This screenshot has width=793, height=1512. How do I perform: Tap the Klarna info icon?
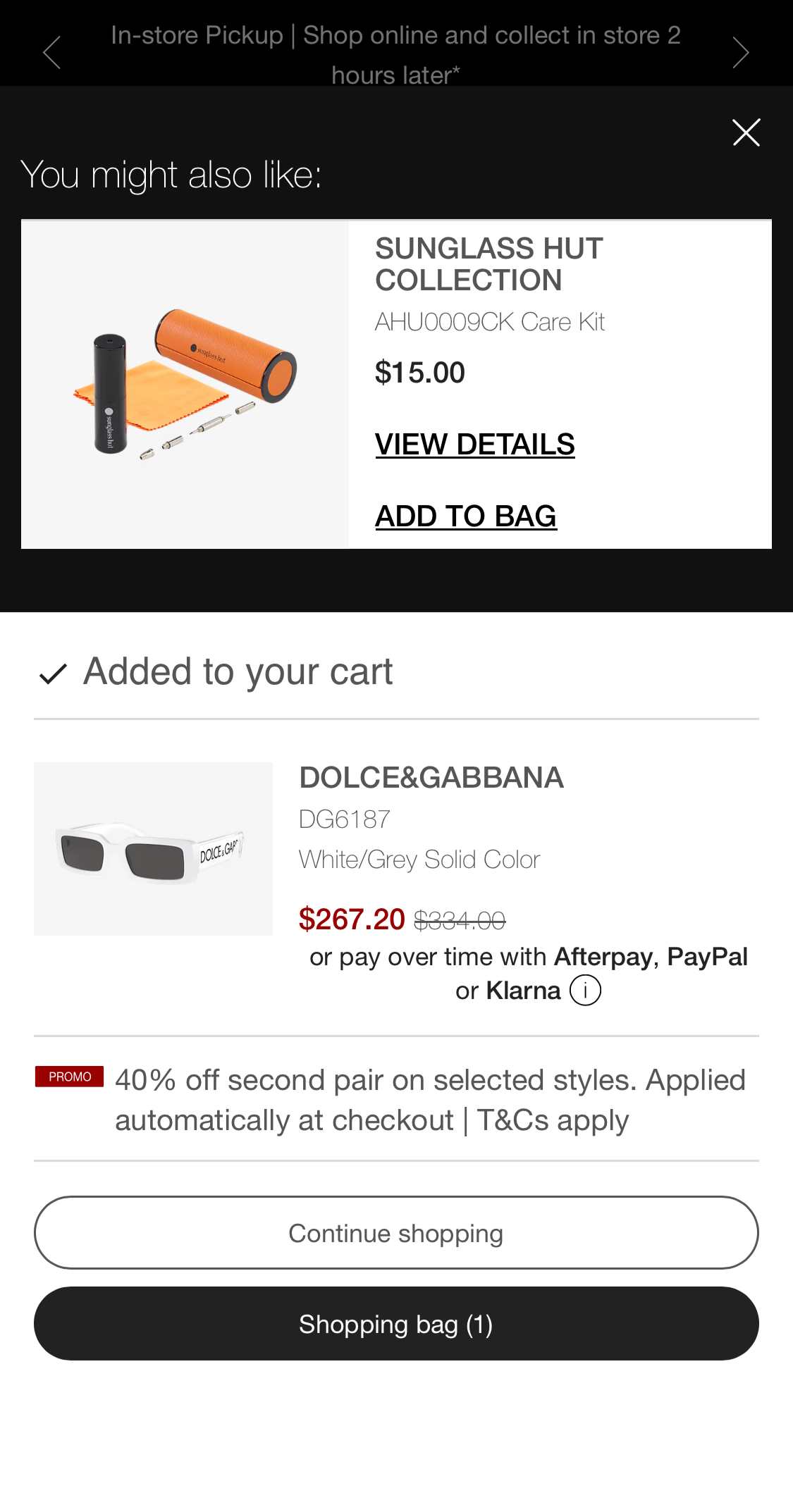(x=584, y=990)
